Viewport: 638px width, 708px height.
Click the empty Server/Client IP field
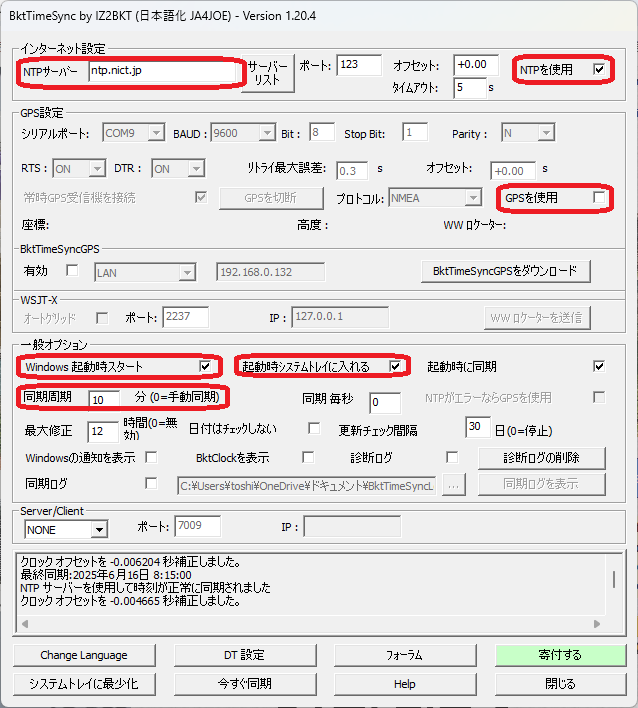coord(352,526)
